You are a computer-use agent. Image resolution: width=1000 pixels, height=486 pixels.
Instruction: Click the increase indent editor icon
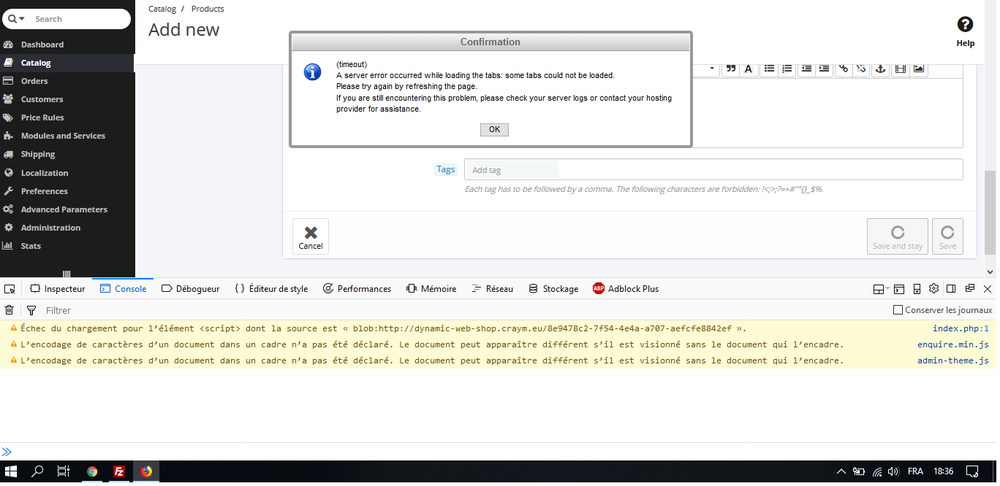pos(824,69)
